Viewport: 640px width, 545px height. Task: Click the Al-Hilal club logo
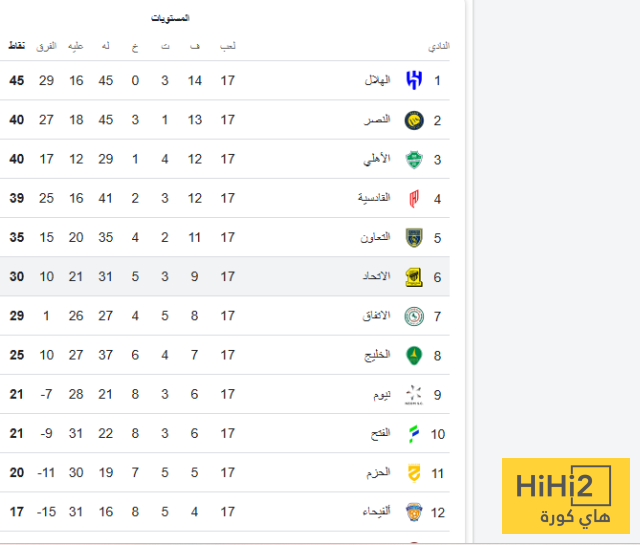click(x=413, y=81)
